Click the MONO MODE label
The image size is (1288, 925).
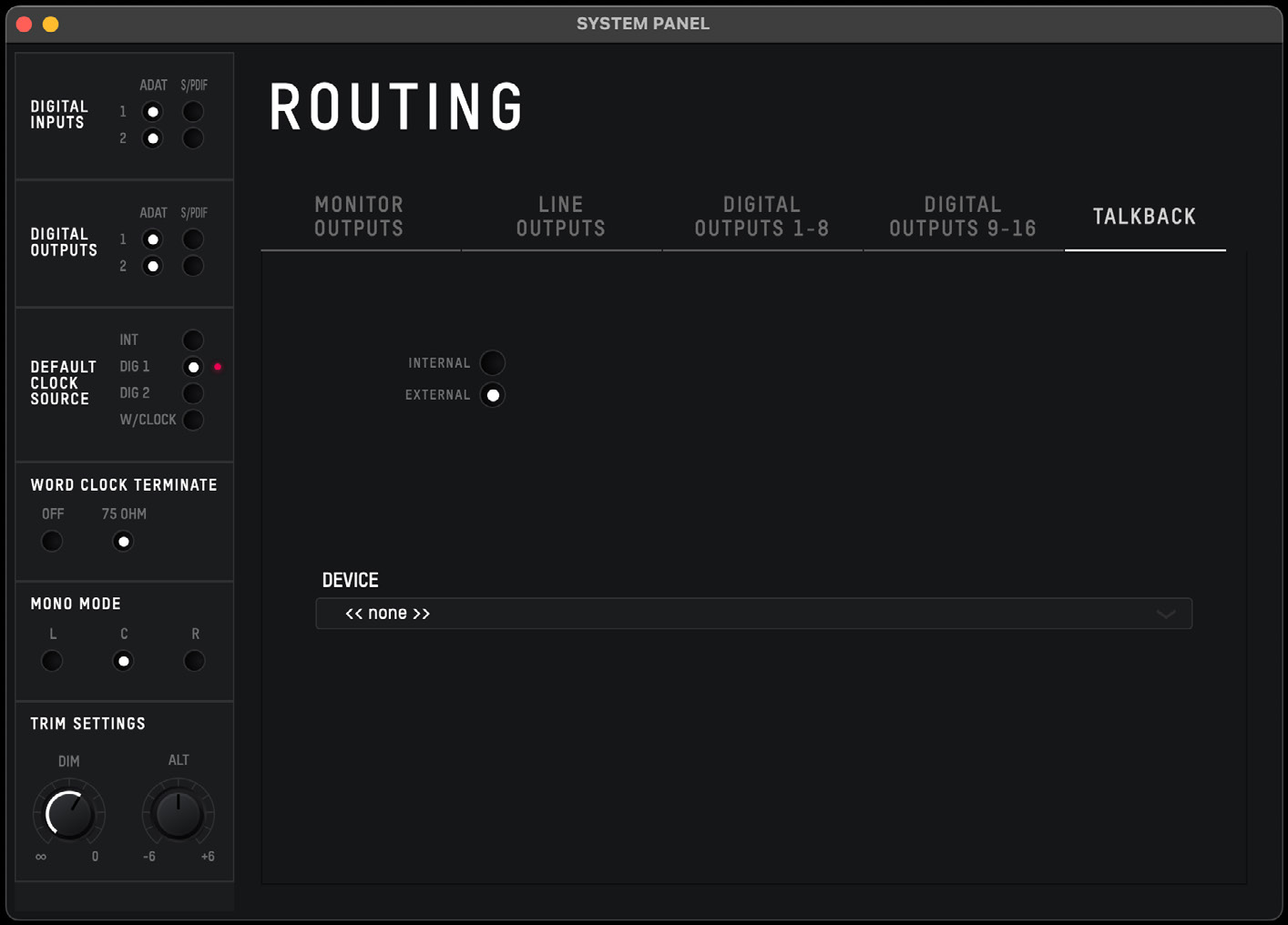pyautogui.click(x=76, y=604)
